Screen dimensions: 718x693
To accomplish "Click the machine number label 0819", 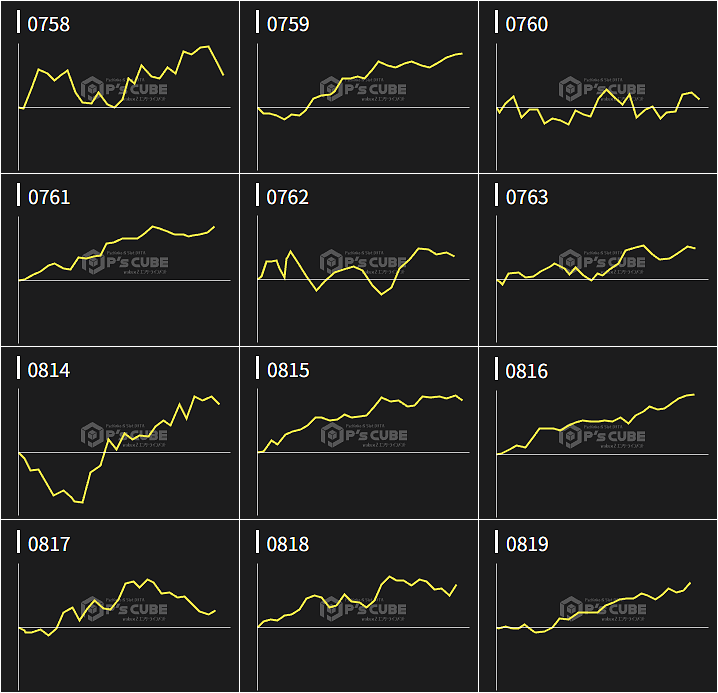I will 527,543.
